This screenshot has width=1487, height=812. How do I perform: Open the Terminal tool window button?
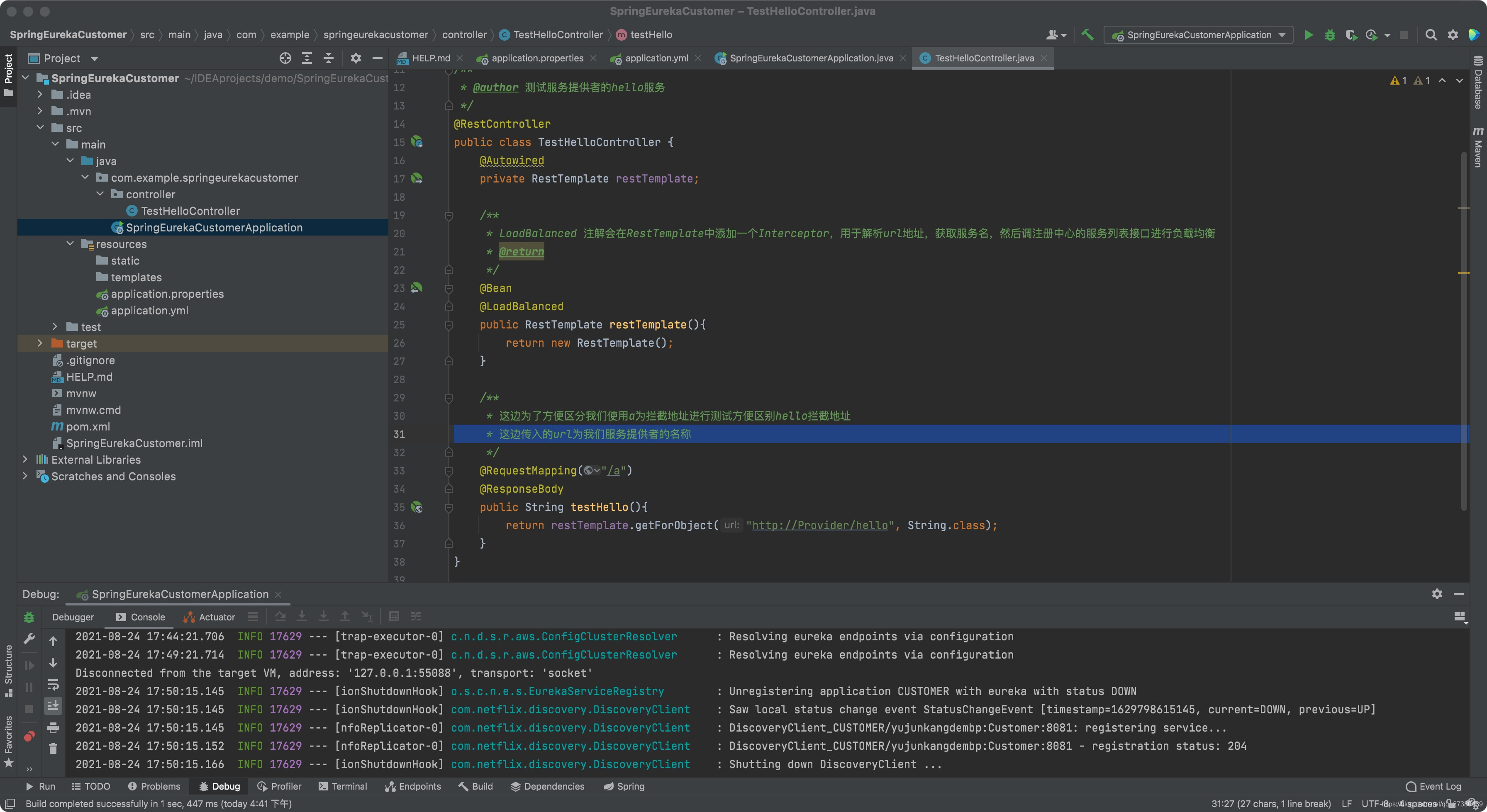point(343,786)
